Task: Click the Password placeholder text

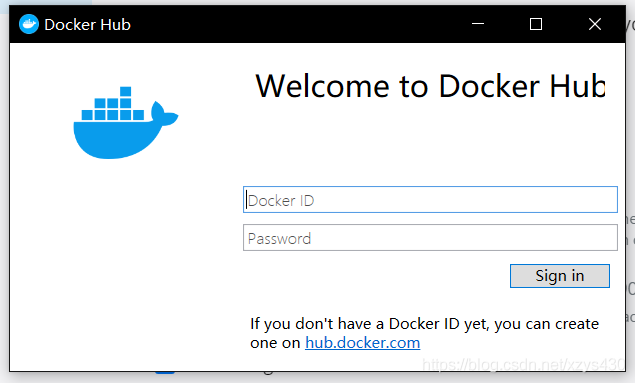Action: [279, 239]
